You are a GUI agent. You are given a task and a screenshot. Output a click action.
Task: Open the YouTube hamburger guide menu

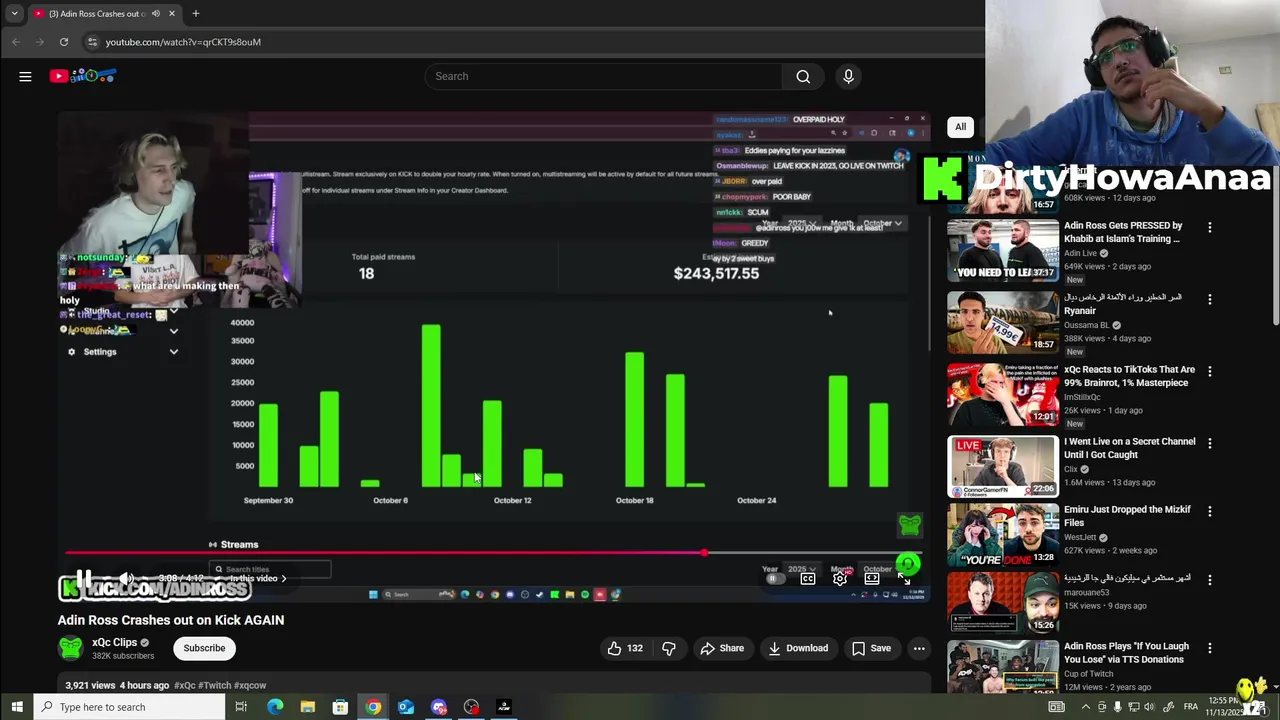click(x=25, y=76)
